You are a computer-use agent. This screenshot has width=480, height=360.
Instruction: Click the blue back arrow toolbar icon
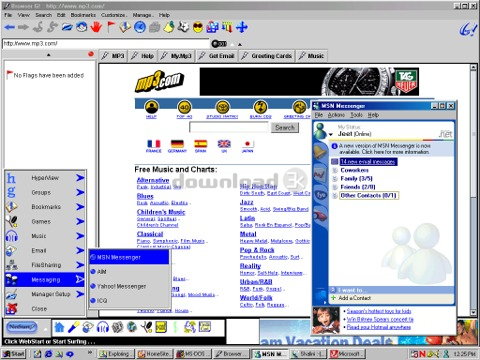point(10,27)
